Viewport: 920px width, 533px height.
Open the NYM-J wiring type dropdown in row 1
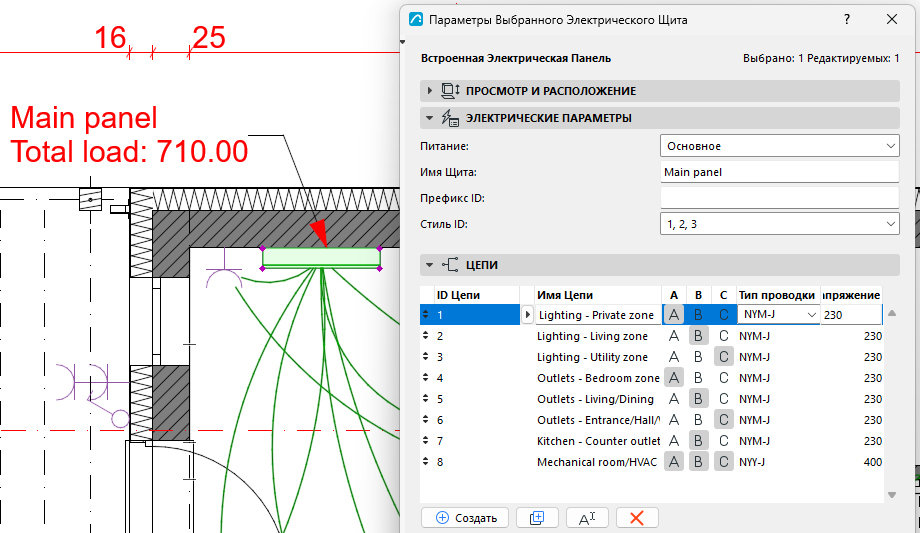pos(779,315)
